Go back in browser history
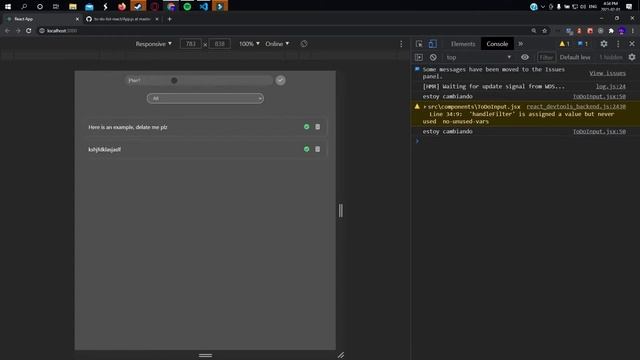This screenshot has height=360, width=640. (x=7, y=31)
